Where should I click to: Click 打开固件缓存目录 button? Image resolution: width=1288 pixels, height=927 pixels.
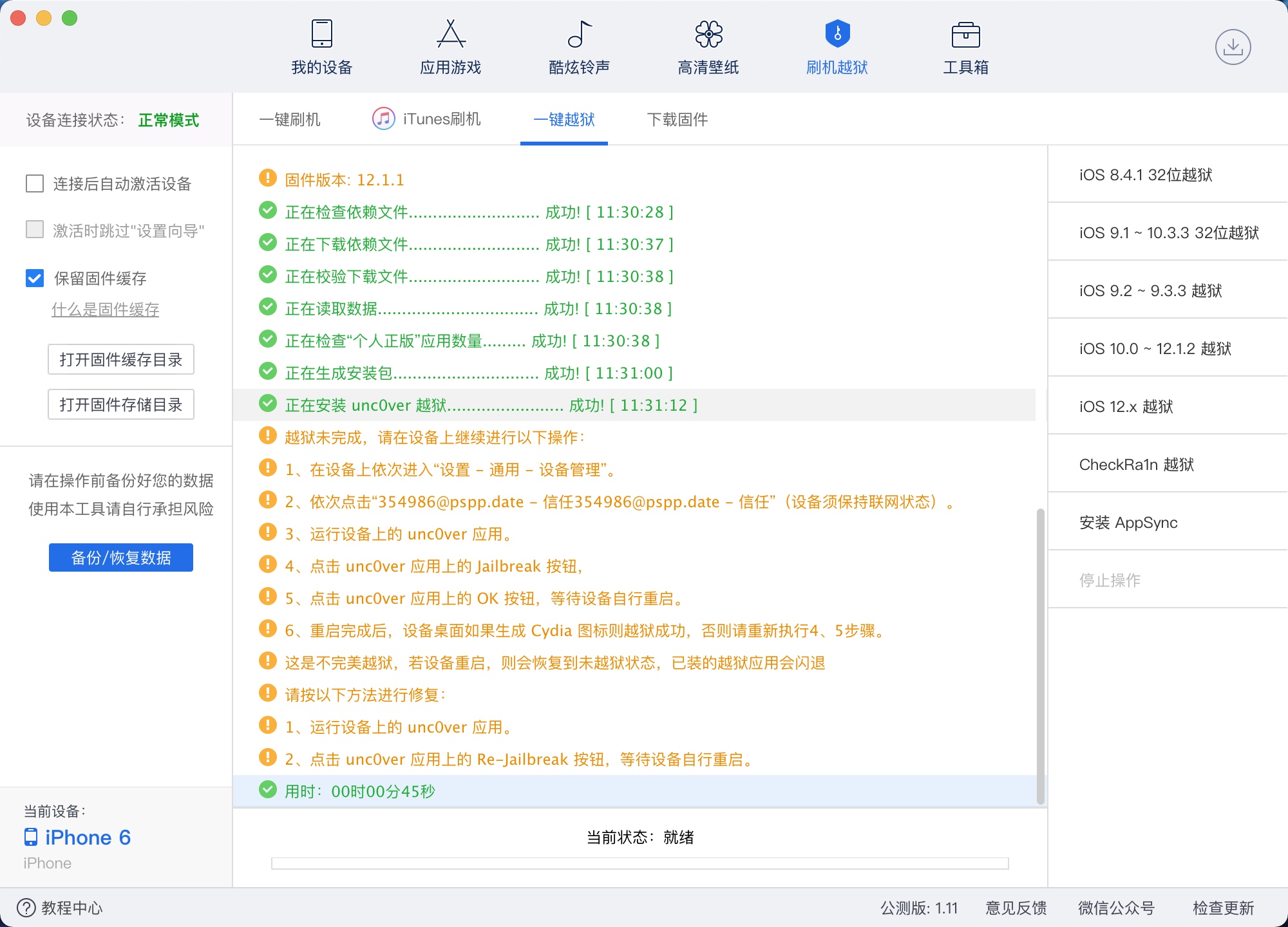click(x=121, y=359)
